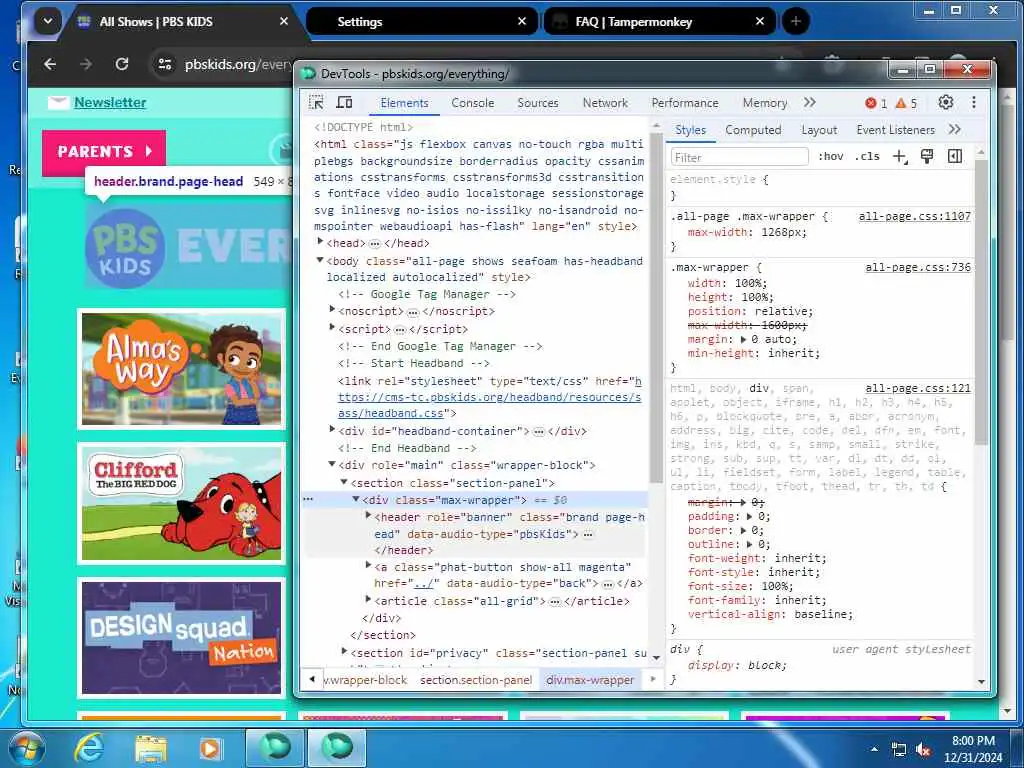
Task: Click the warning count triangle indicator
Action: pos(906,103)
